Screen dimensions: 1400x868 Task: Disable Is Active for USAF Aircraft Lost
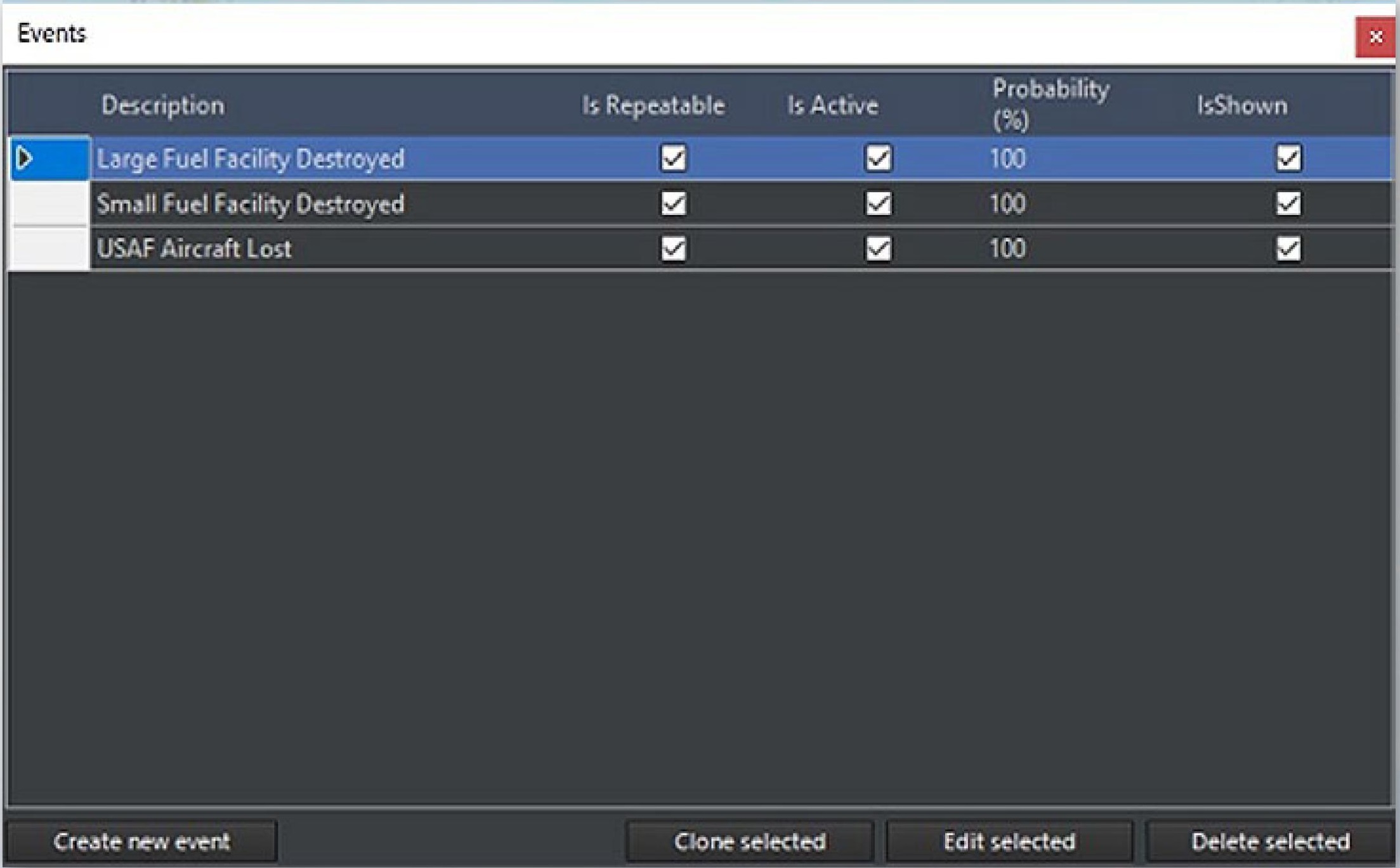pos(878,249)
